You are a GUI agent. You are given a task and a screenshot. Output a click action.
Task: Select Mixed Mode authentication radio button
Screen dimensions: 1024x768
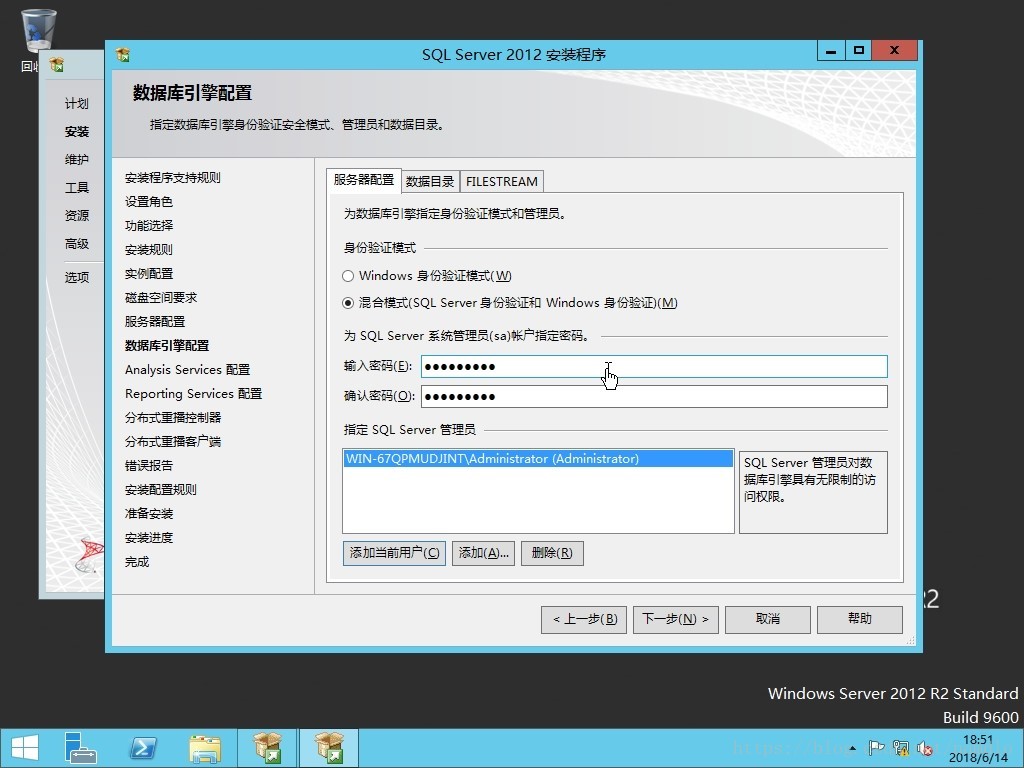click(x=348, y=303)
